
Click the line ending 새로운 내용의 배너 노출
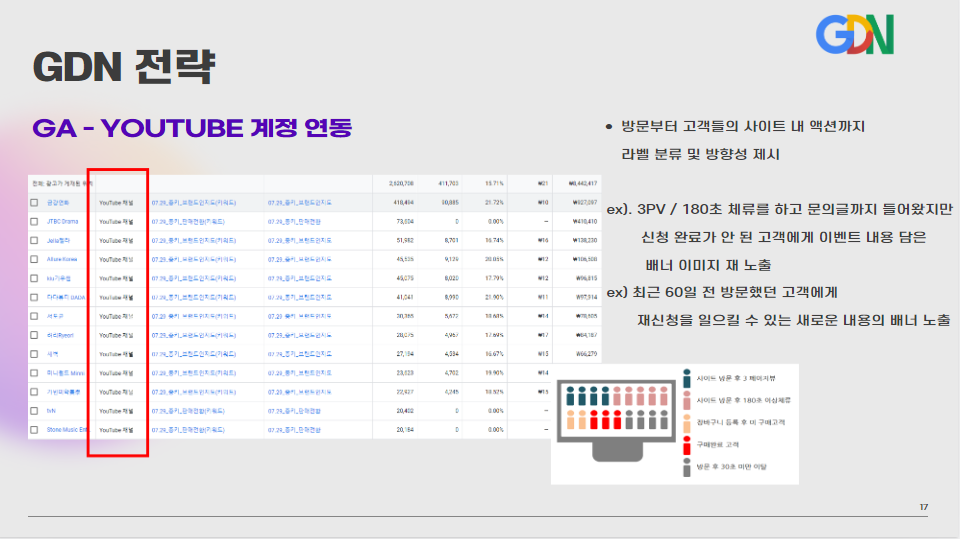(793, 320)
